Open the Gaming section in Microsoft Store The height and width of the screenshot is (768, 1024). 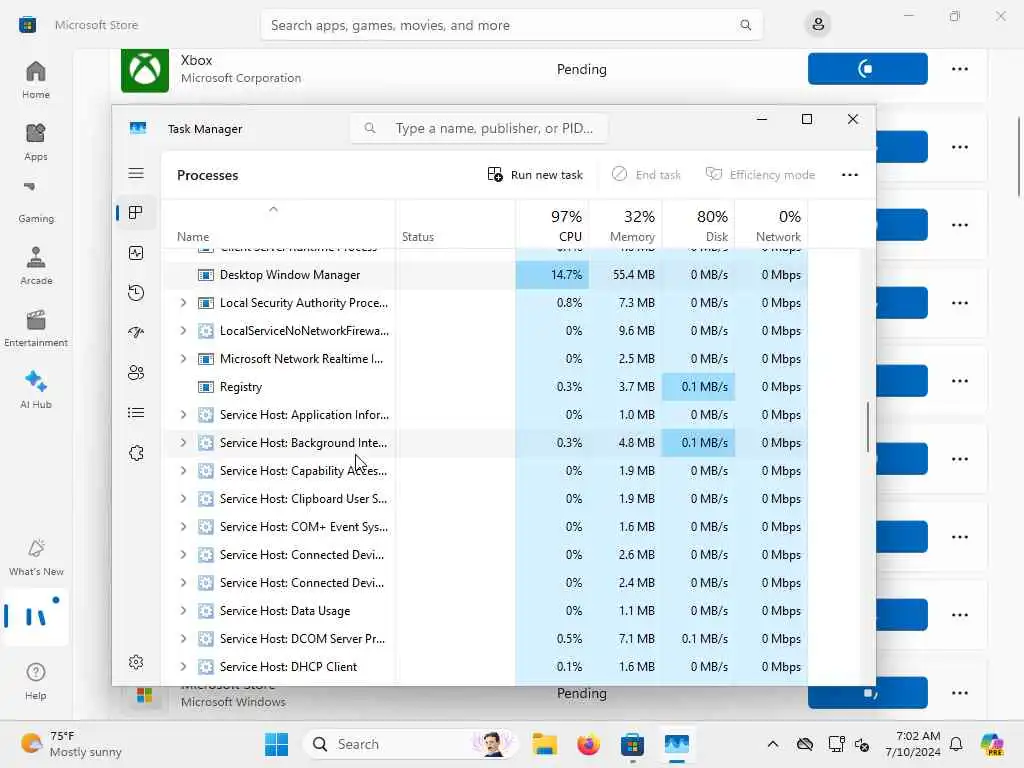[x=35, y=204]
